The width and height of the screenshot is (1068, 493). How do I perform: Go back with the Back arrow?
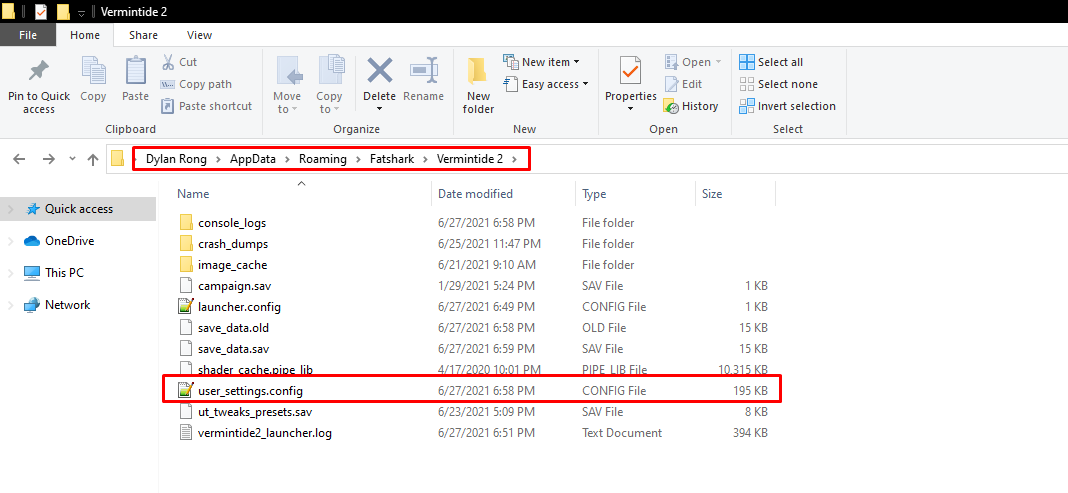[x=20, y=159]
